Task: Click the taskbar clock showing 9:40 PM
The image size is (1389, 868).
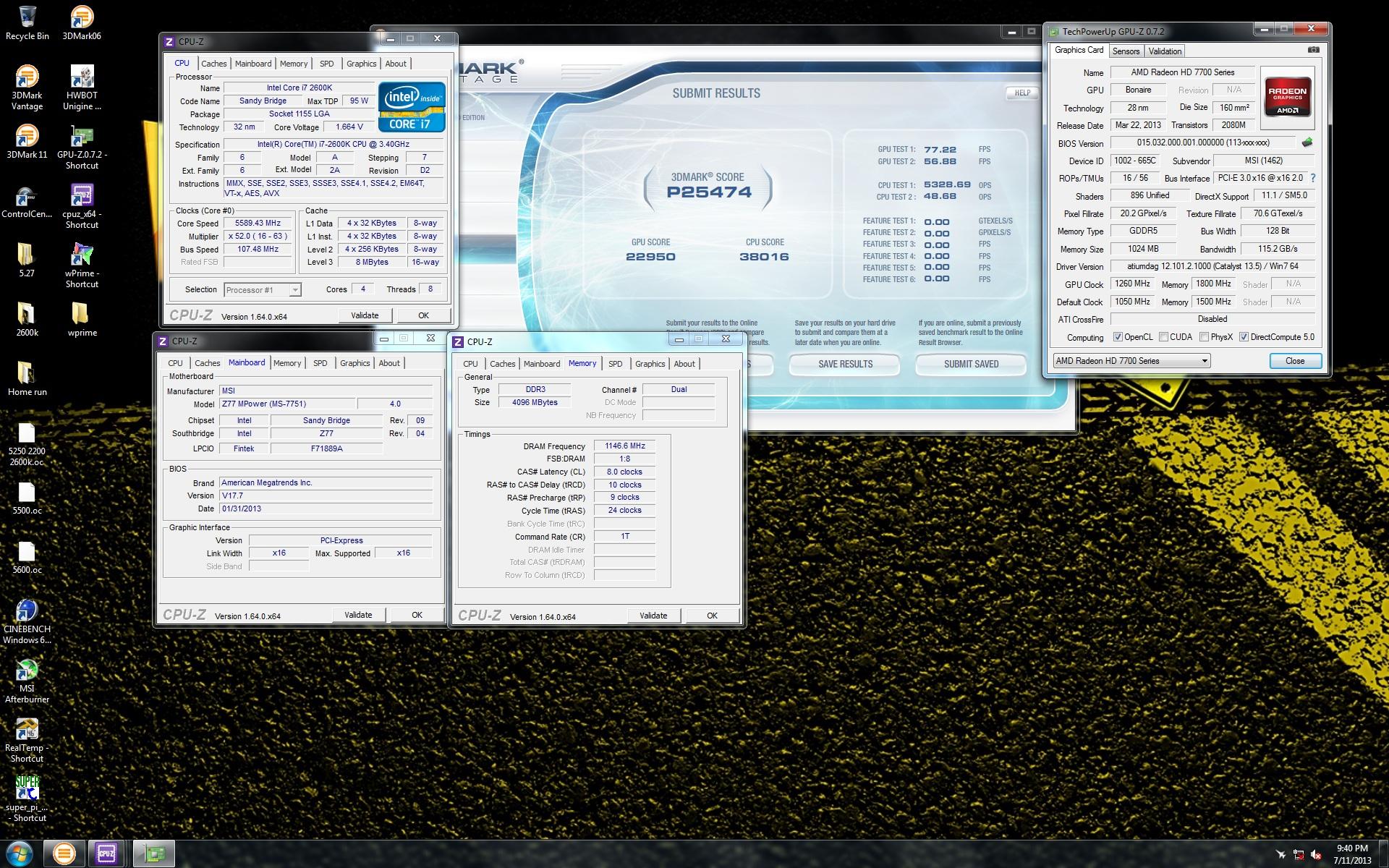Action: coord(1351,854)
